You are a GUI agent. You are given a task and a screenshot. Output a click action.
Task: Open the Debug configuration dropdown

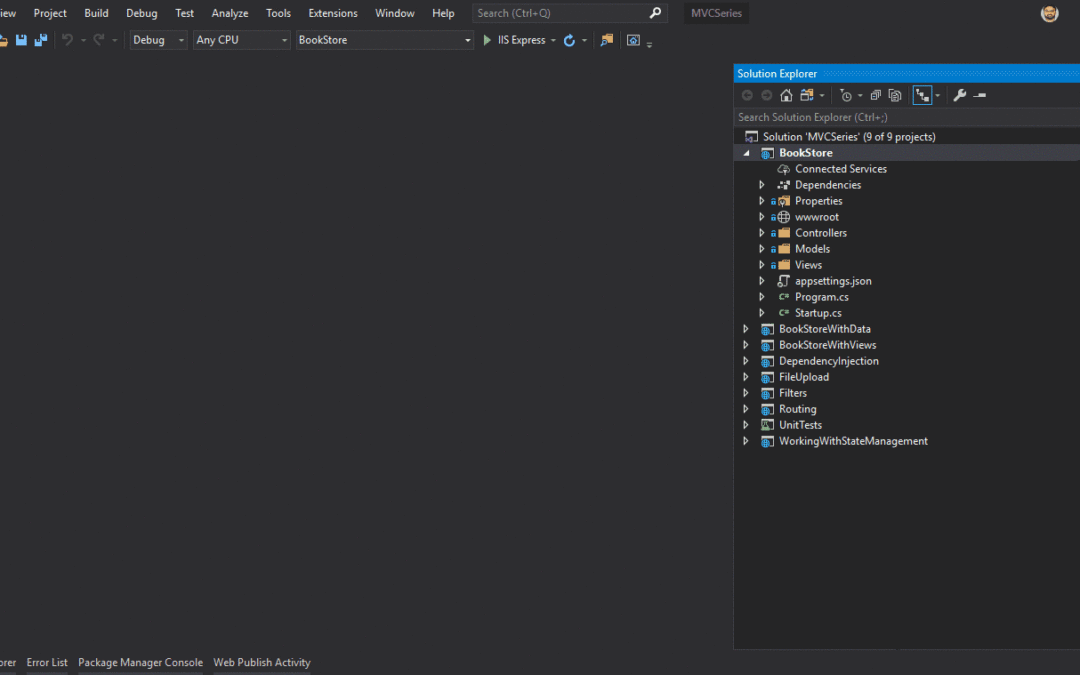click(x=159, y=40)
